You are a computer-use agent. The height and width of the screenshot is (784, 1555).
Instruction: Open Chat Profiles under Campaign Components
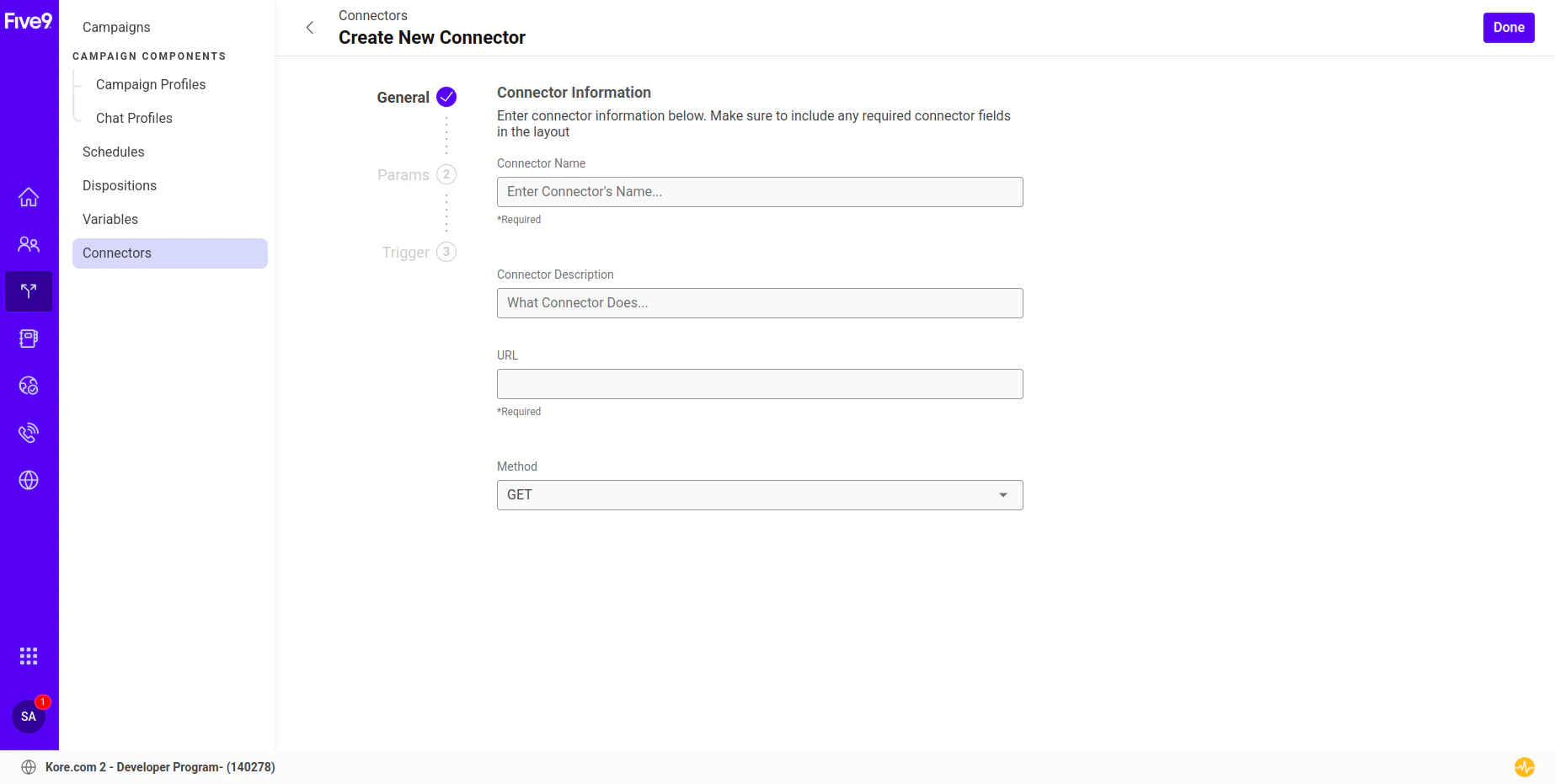pos(134,118)
